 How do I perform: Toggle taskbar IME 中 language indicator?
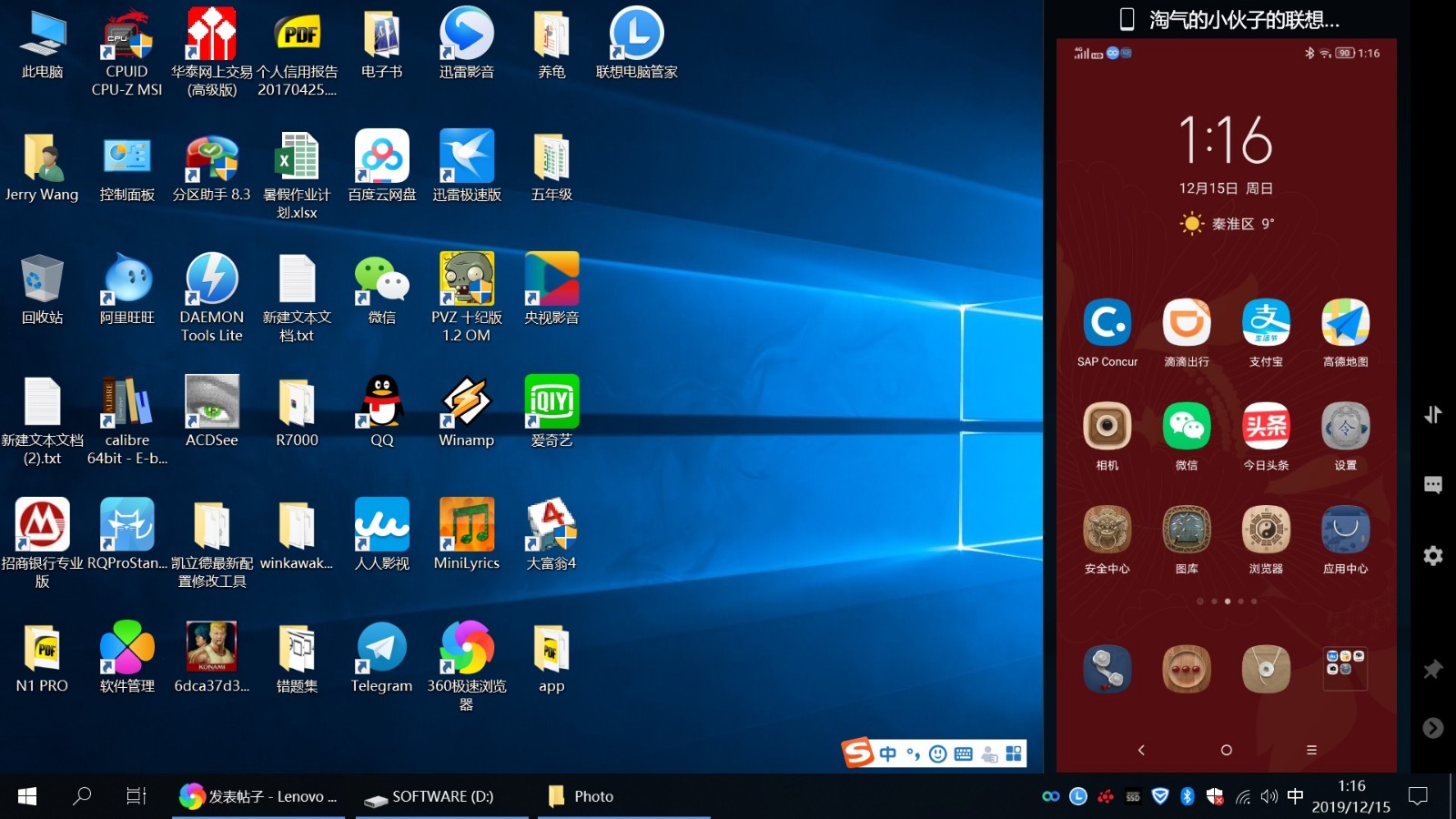tap(1296, 796)
